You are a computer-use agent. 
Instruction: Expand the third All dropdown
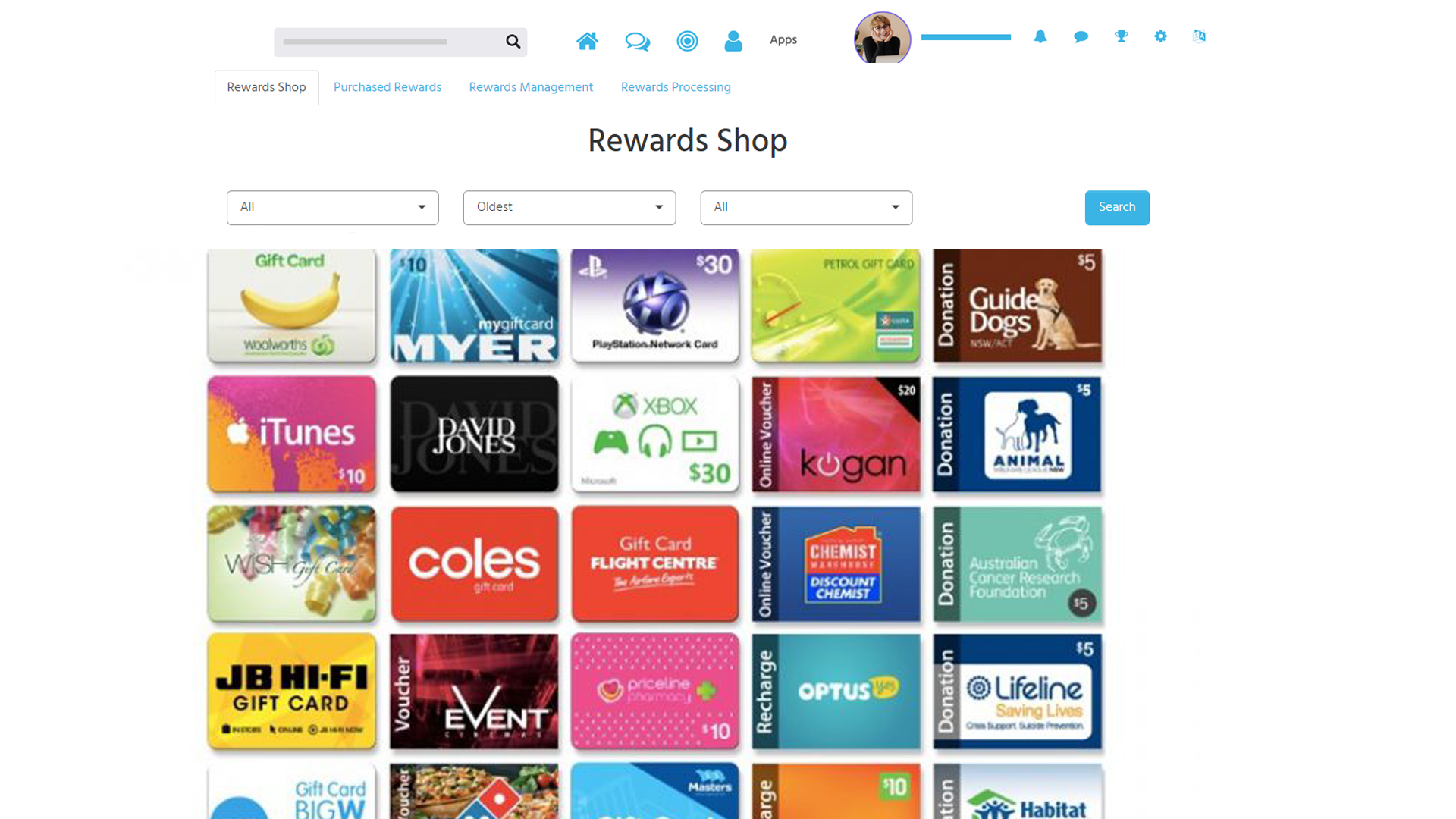click(x=806, y=208)
